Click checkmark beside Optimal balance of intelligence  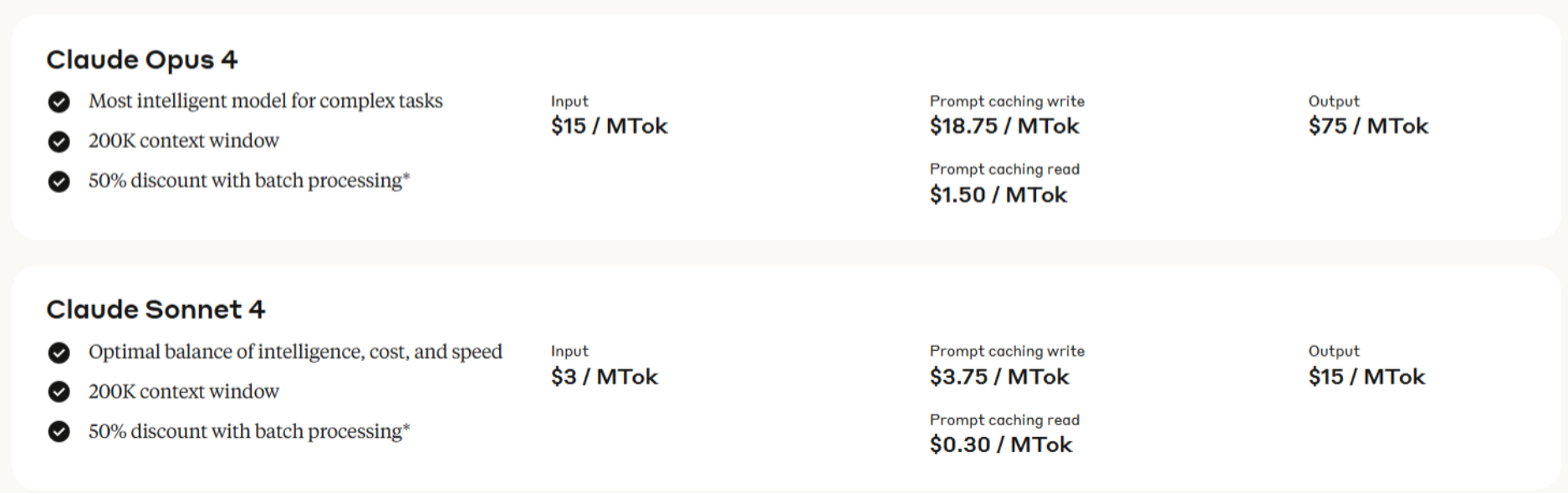(59, 353)
